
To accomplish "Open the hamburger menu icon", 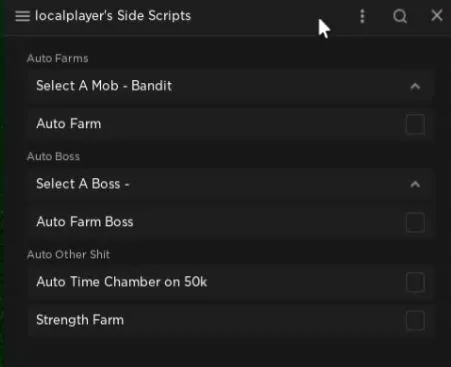I will coord(22,16).
